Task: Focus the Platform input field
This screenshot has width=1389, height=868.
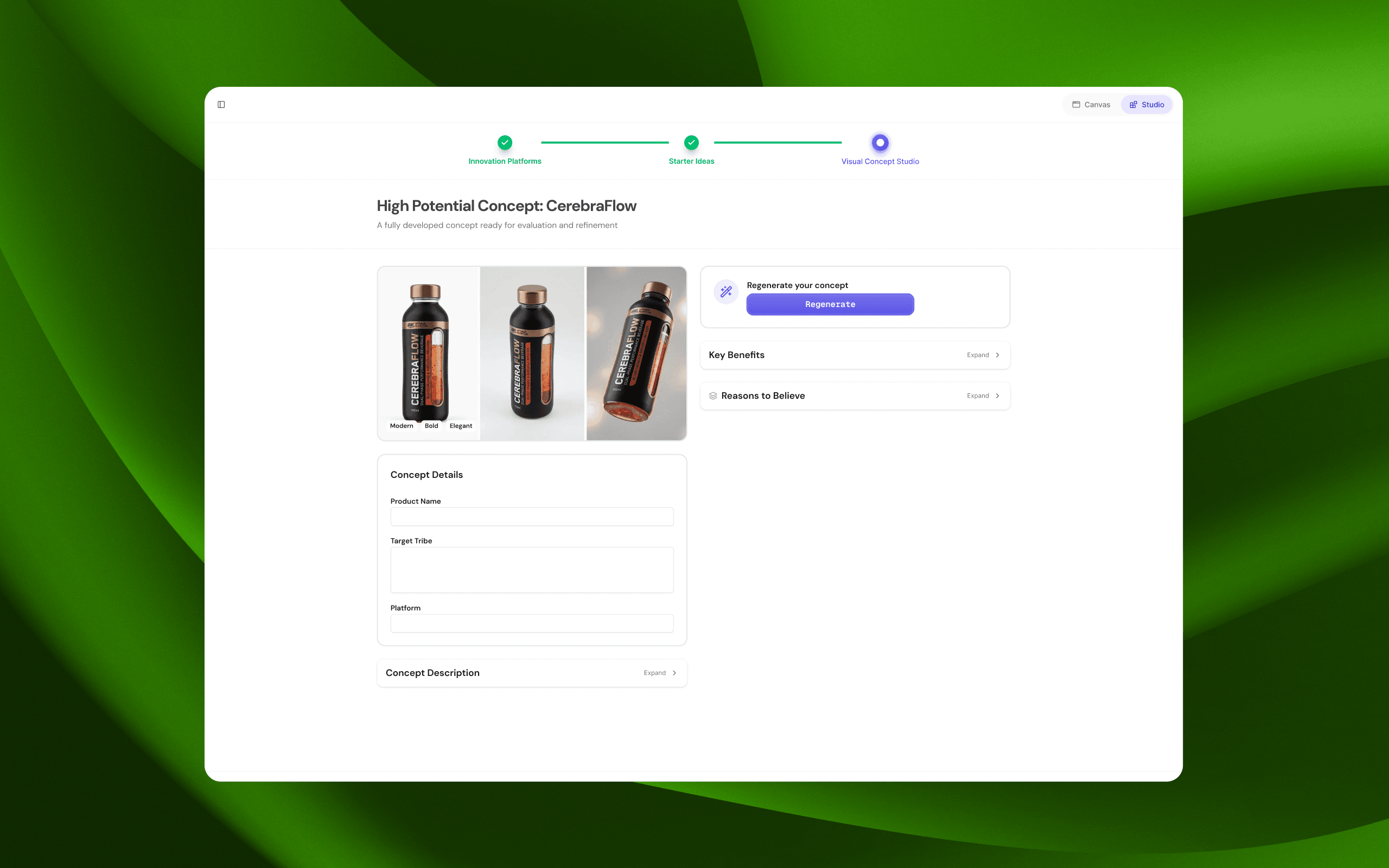Action: click(532, 623)
